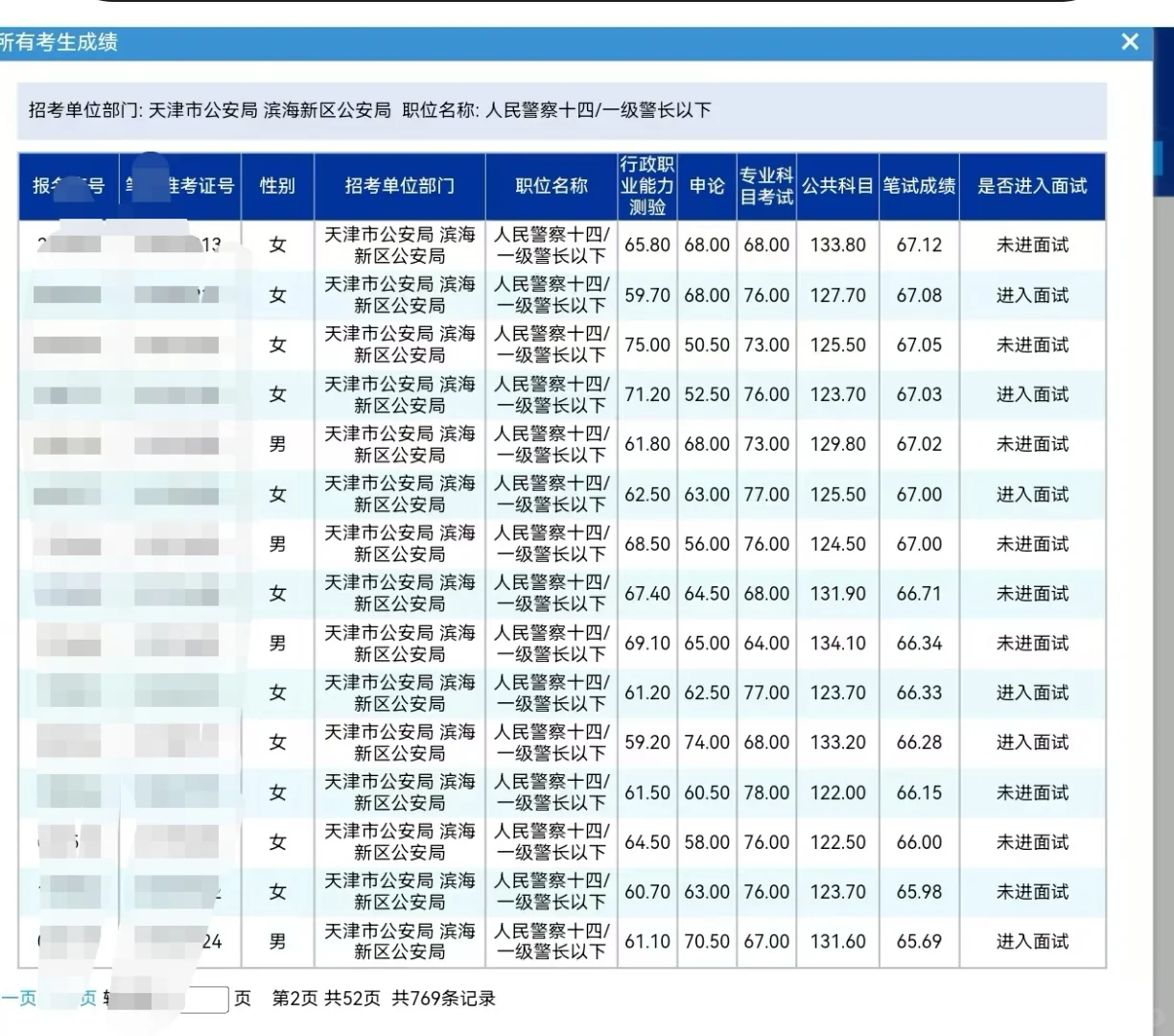Click the public subject total 134.10
Viewport: 1174px width, 1036px height.
pyautogui.click(x=838, y=644)
